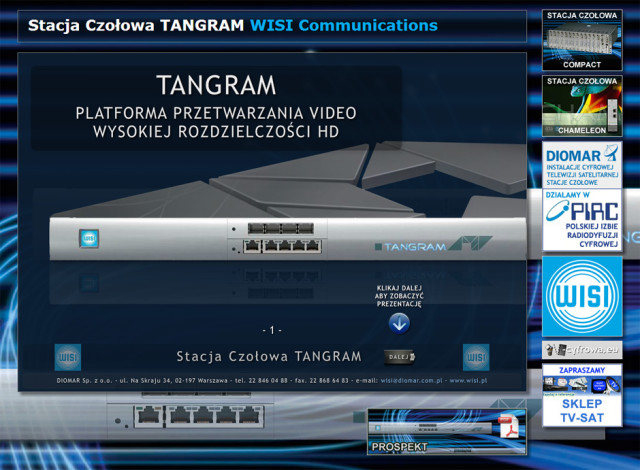Click the 'KLIKAJ DALEJ ABY ZOBACZYĆ PREZENTACJĘ' text
640x470 pixels.
pos(399,296)
